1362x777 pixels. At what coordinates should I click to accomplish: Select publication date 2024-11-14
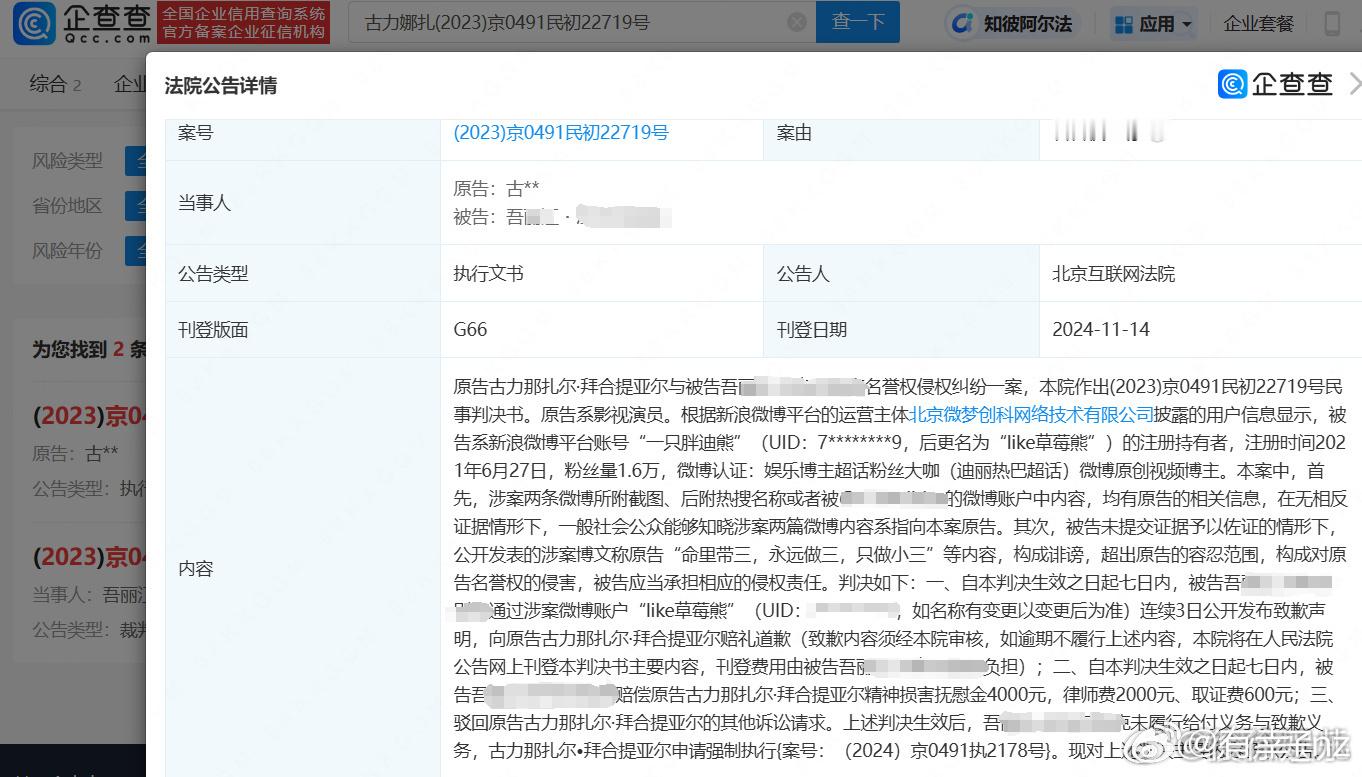tap(1101, 329)
